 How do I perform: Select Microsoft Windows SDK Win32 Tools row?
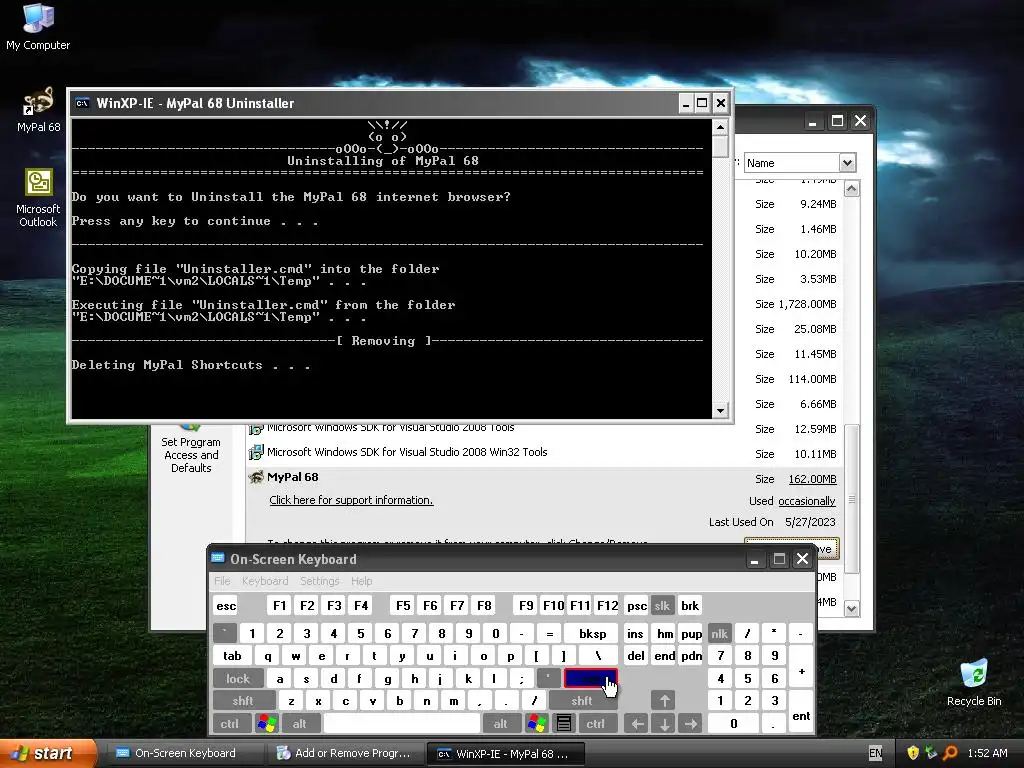tap(545, 452)
